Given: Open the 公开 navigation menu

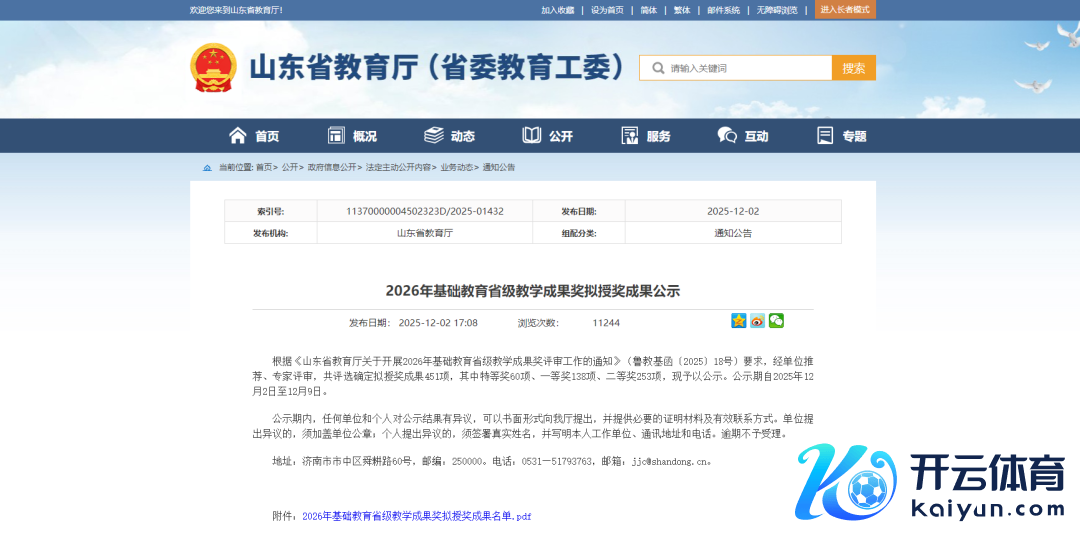Looking at the screenshot, I should (x=548, y=136).
